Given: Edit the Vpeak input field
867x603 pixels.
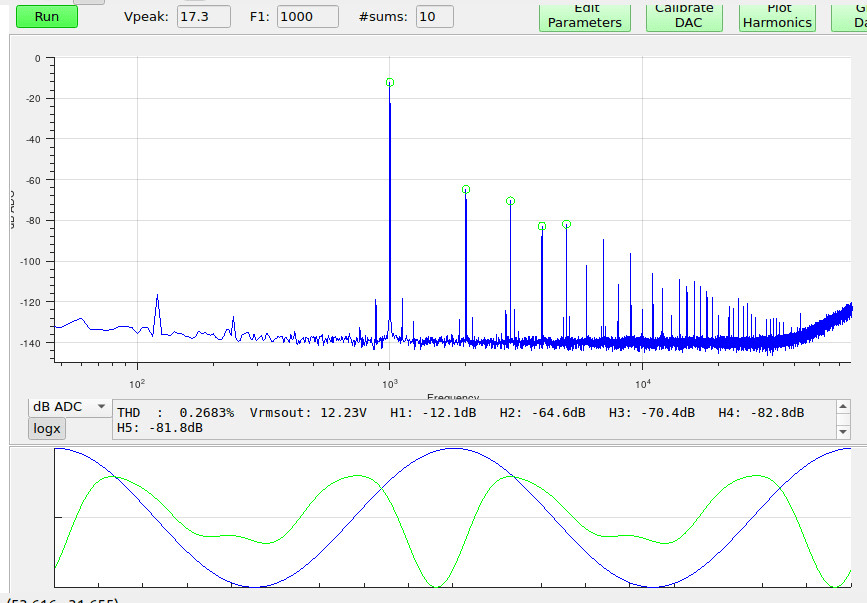Looking at the screenshot, I should (x=203, y=17).
